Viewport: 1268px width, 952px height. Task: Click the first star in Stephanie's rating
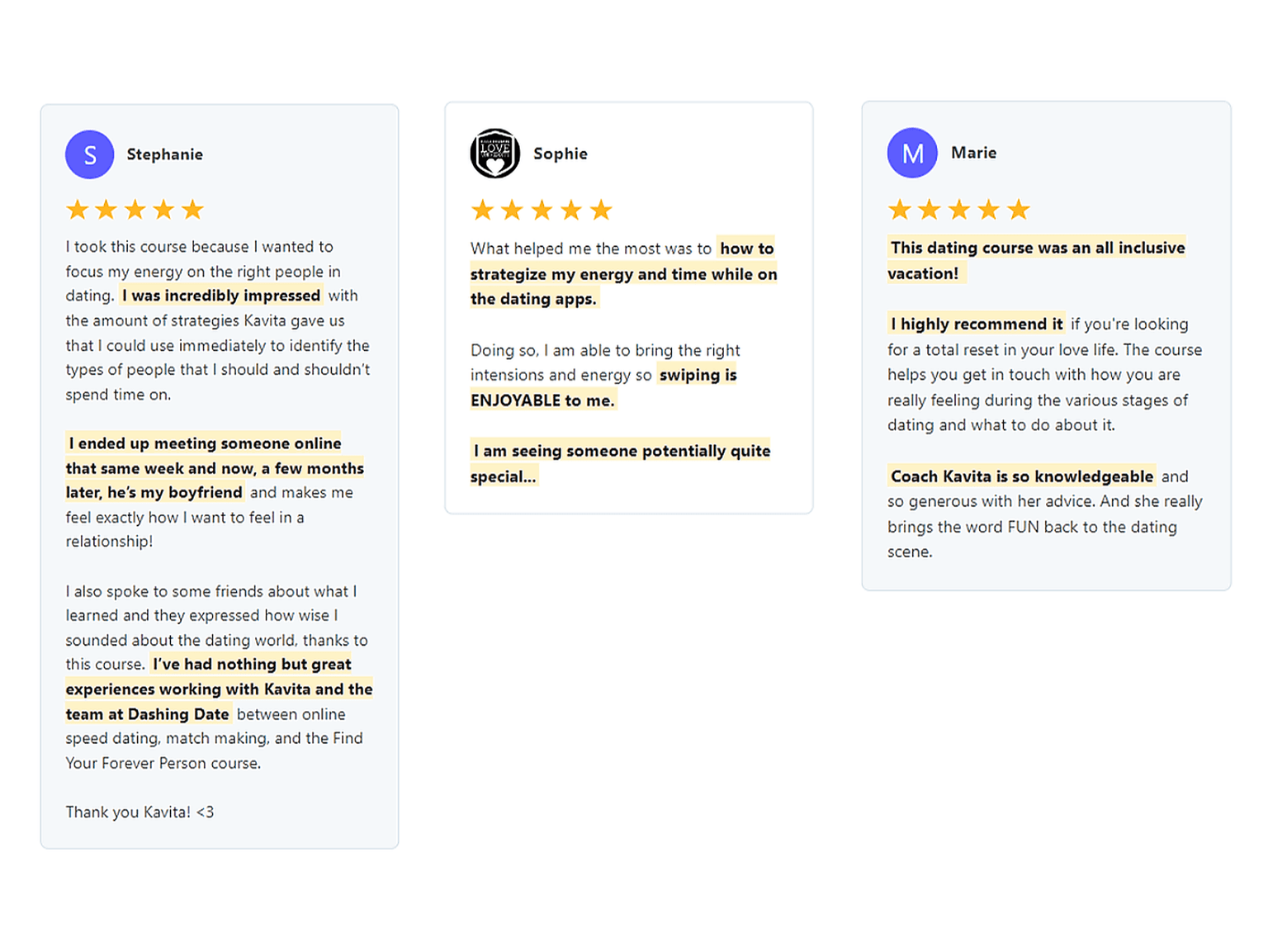coord(78,210)
